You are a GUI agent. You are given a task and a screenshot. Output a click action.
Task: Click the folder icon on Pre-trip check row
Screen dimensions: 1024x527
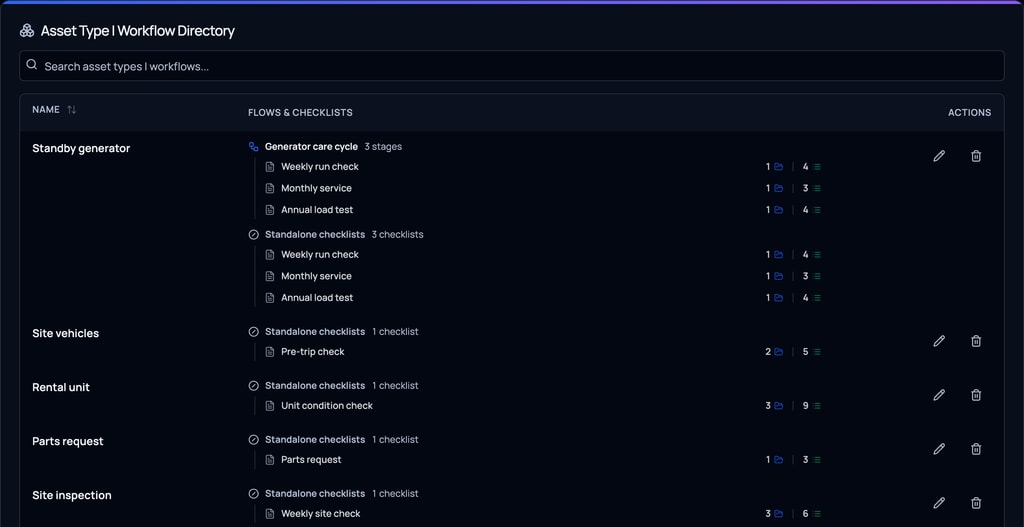point(778,352)
